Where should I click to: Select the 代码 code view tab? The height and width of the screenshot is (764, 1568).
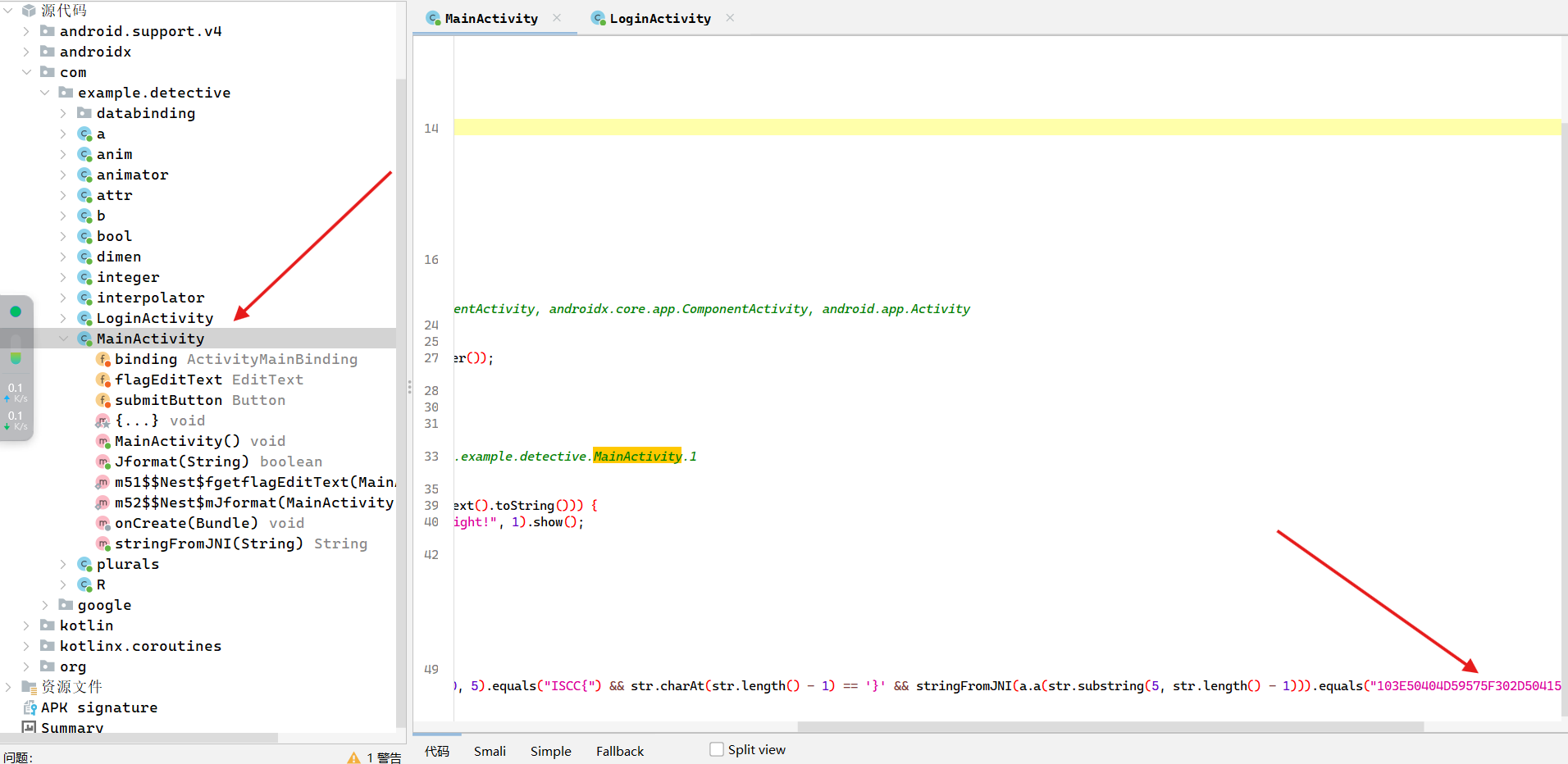[x=437, y=751]
